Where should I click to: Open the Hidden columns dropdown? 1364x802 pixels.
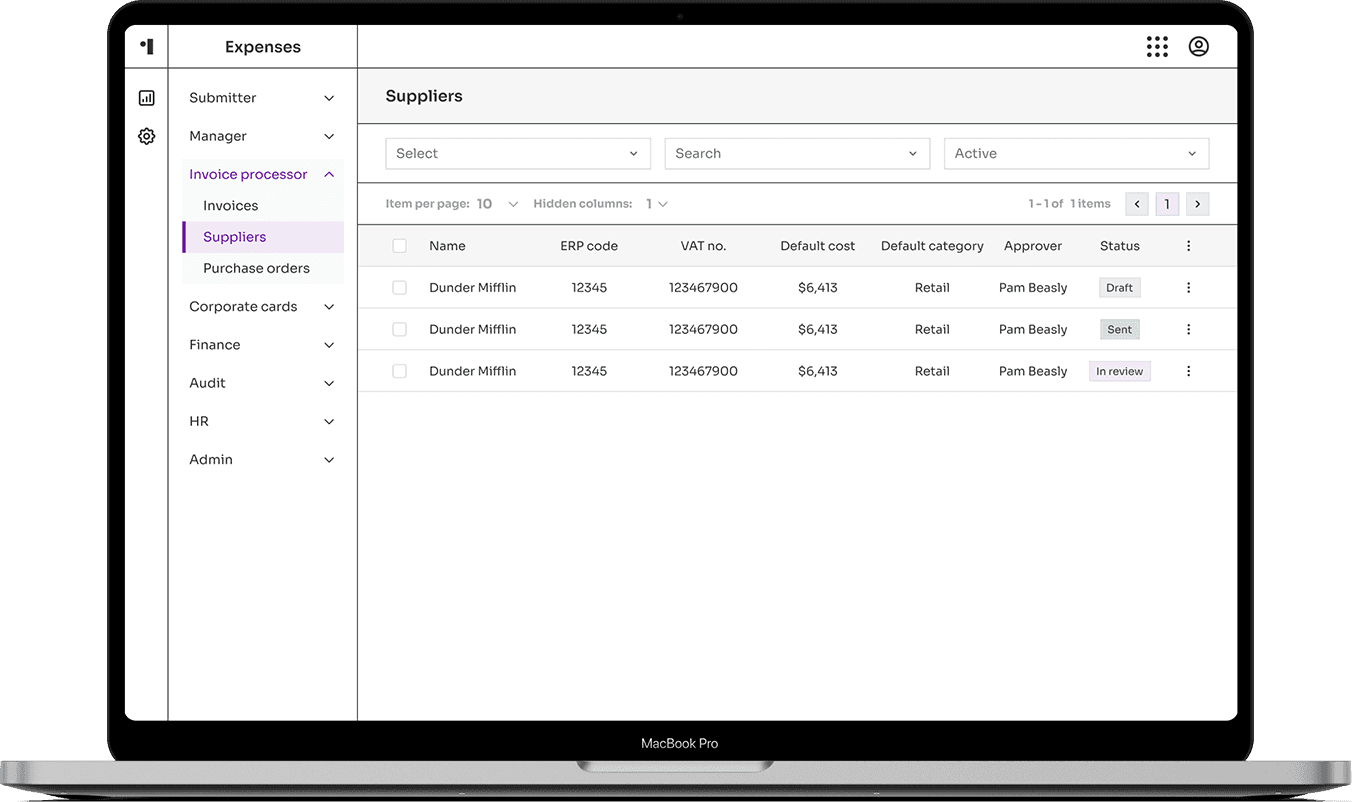[656, 204]
